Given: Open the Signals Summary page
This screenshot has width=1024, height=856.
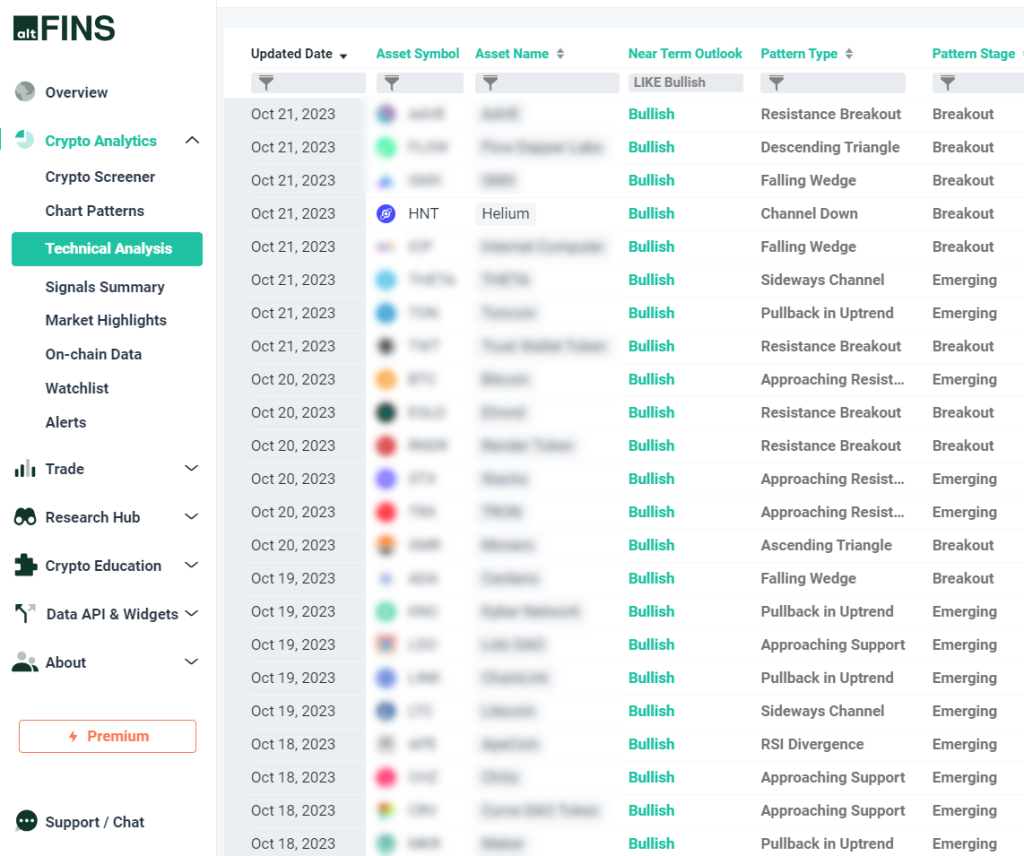Looking at the screenshot, I should pos(104,287).
